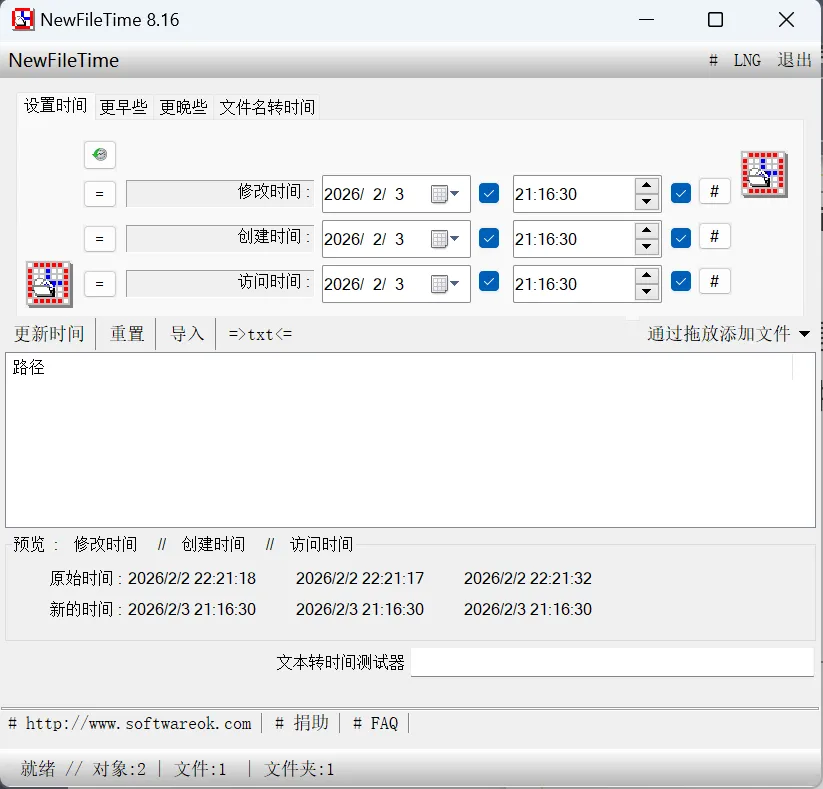823x789 pixels.
Task: Switch to the 更早些 tab
Action: (124, 107)
